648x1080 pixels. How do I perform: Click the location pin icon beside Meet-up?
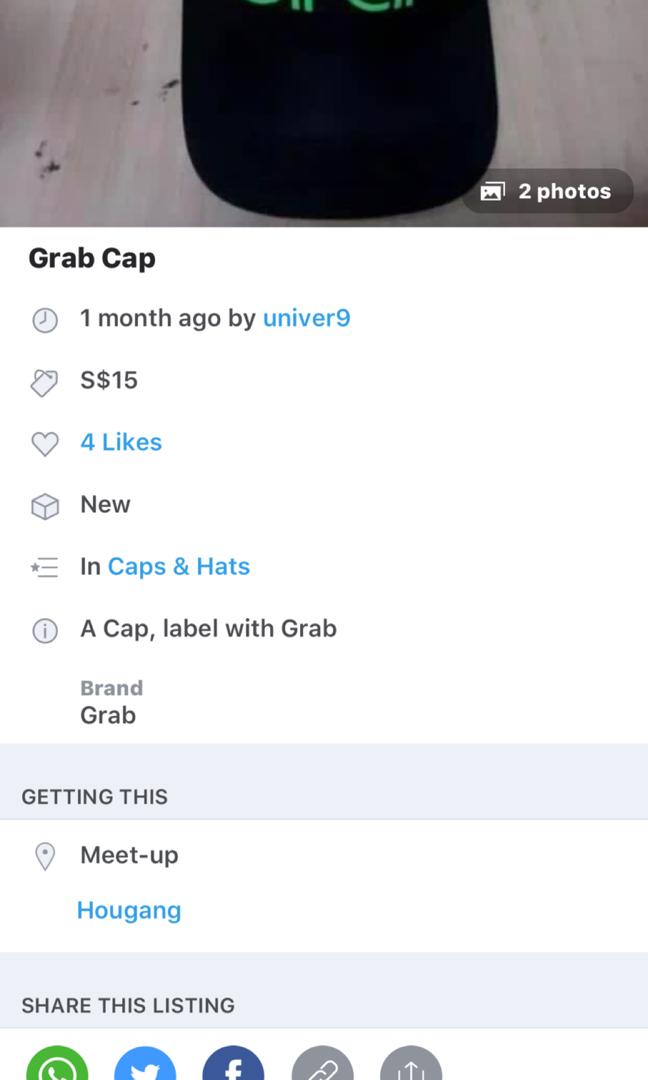pyautogui.click(x=45, y=857)
